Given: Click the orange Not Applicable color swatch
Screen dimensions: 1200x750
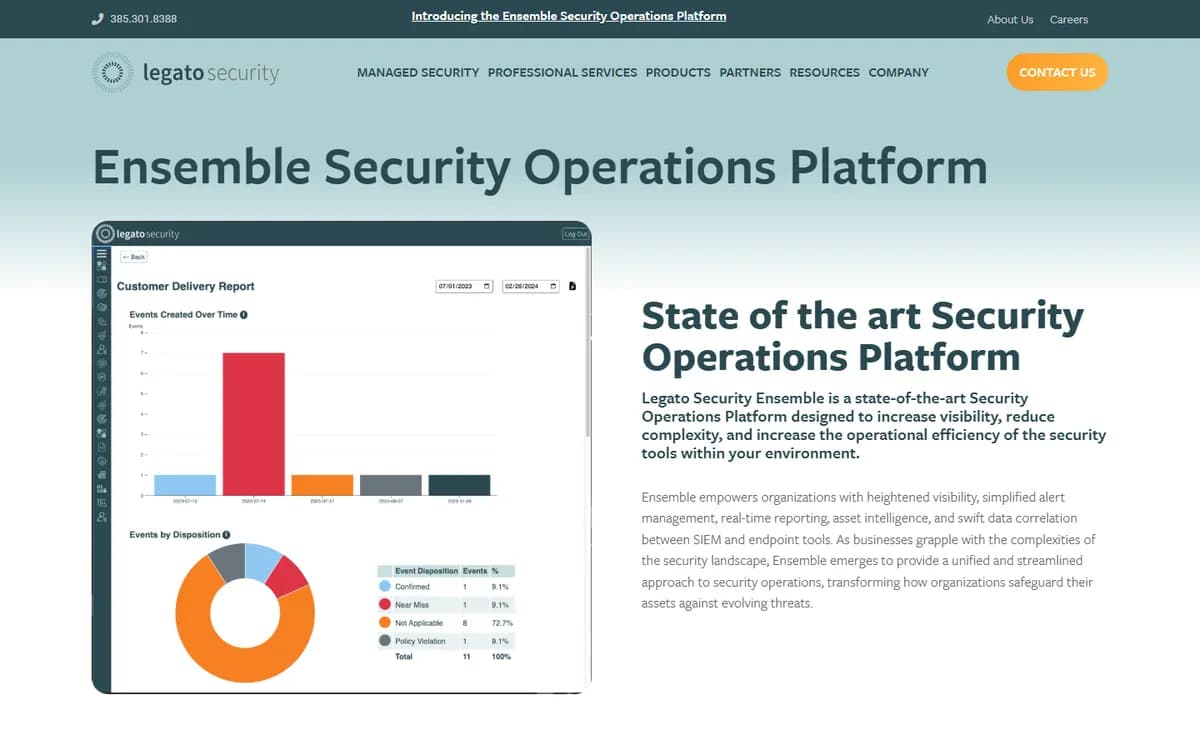Looking at the screenshot, I should click(384, 622).
